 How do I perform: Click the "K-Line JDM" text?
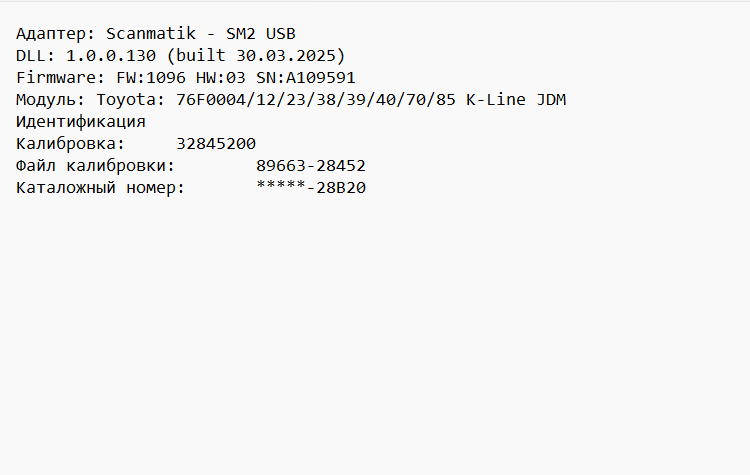(516, 99)
